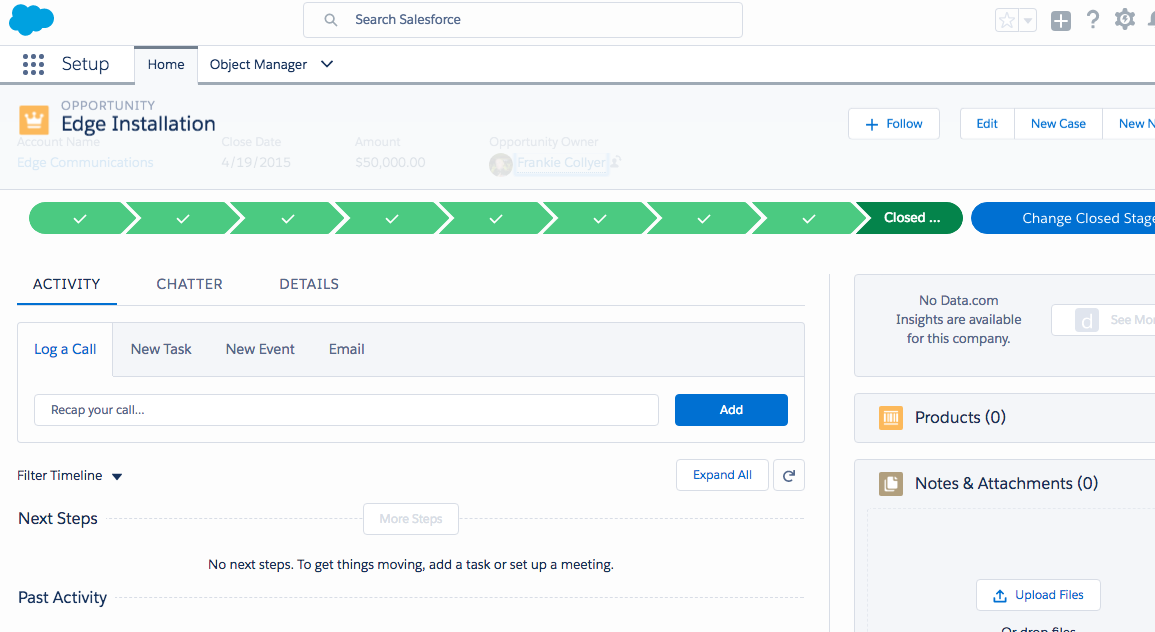Select the New Event tab
Screen dimensions: 1155x632
click(260, 349)
